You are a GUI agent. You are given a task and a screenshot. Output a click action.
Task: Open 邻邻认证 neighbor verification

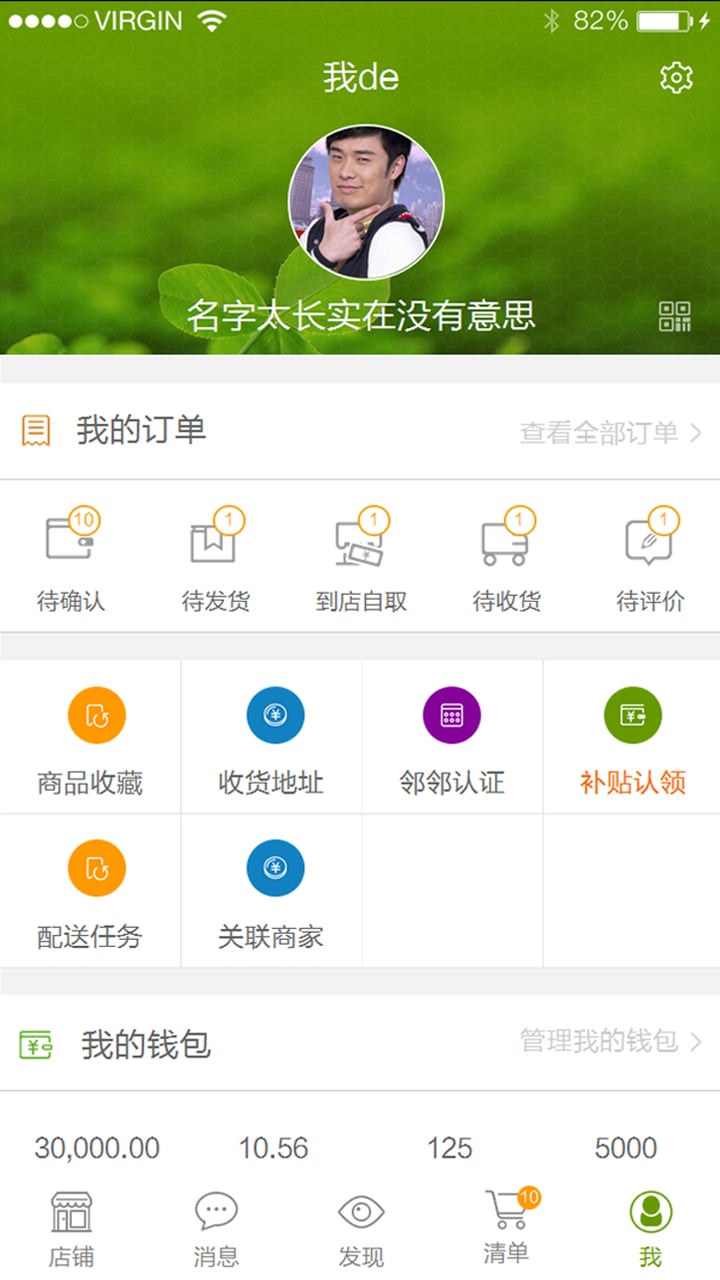click(x=453, y=737)
